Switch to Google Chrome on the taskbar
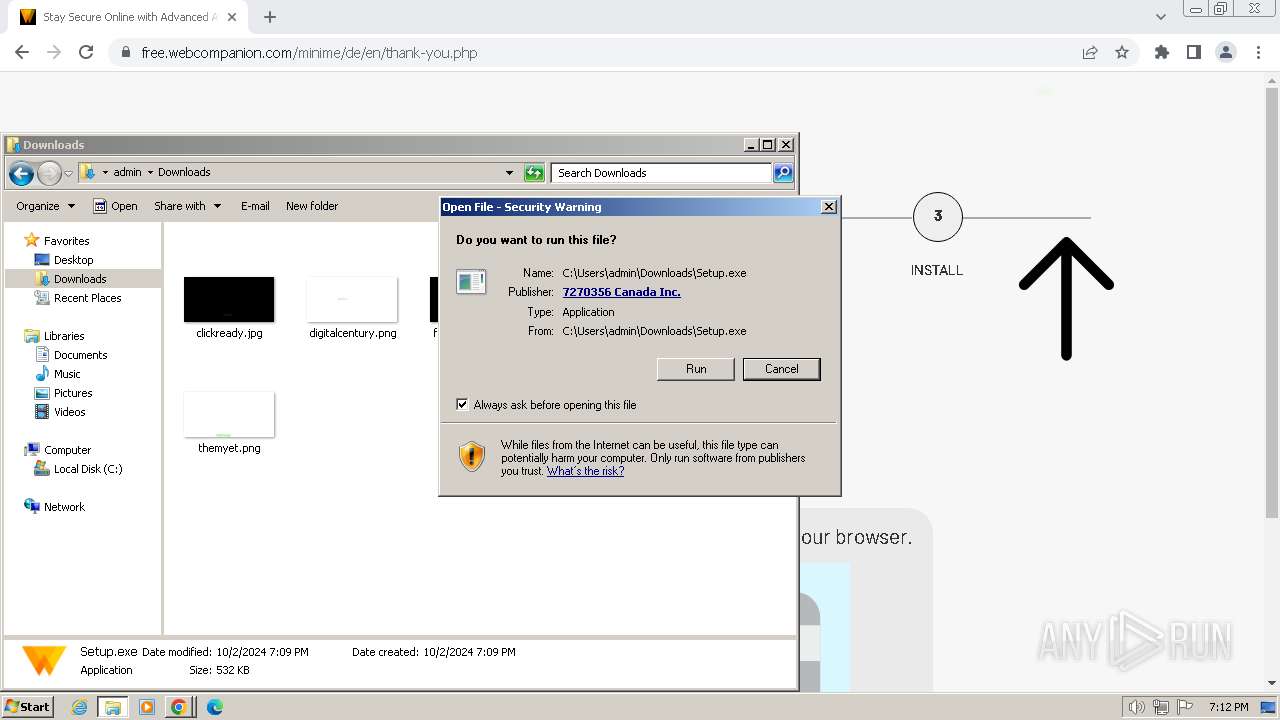Screen dimensions: 1280x720 click(x=179, y=707)
